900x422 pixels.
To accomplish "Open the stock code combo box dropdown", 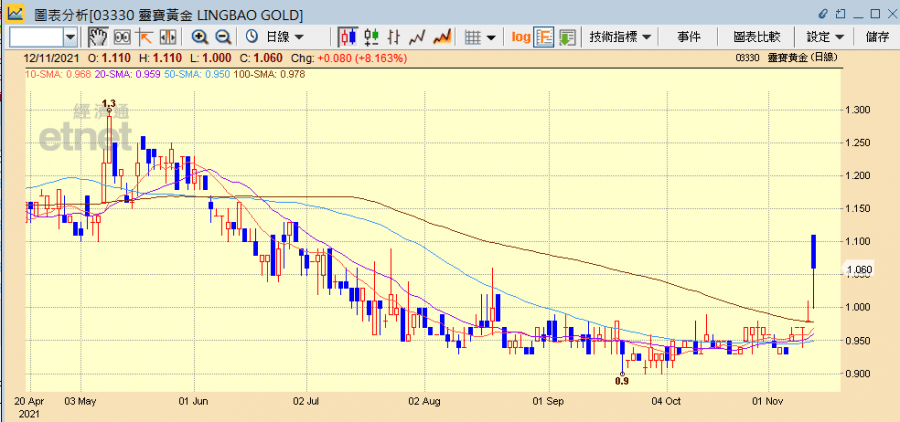I will 70,37.
